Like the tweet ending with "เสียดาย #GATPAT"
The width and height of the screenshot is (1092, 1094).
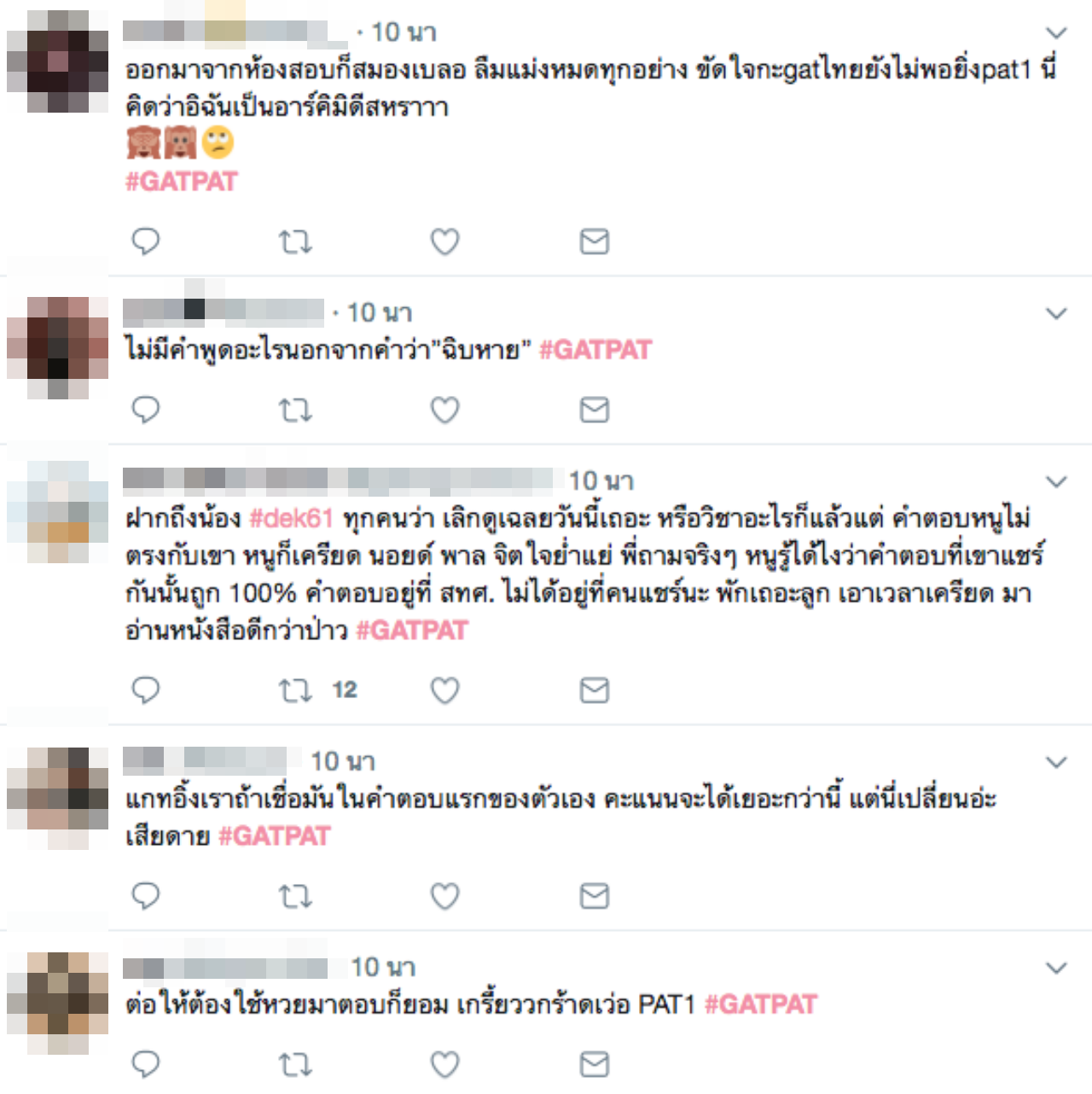click(444, 896)
